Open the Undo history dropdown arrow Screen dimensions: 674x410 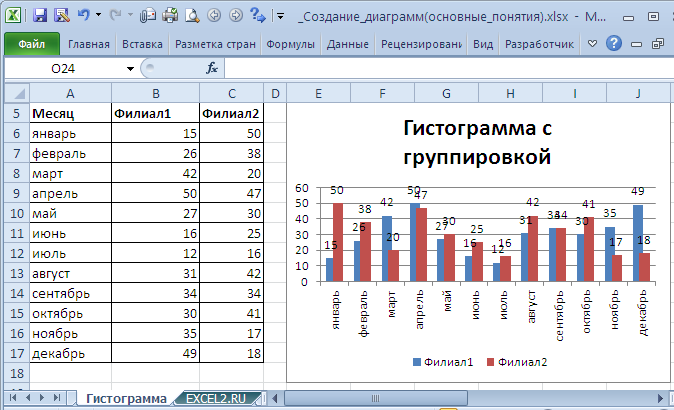click(x=98, y=15)
